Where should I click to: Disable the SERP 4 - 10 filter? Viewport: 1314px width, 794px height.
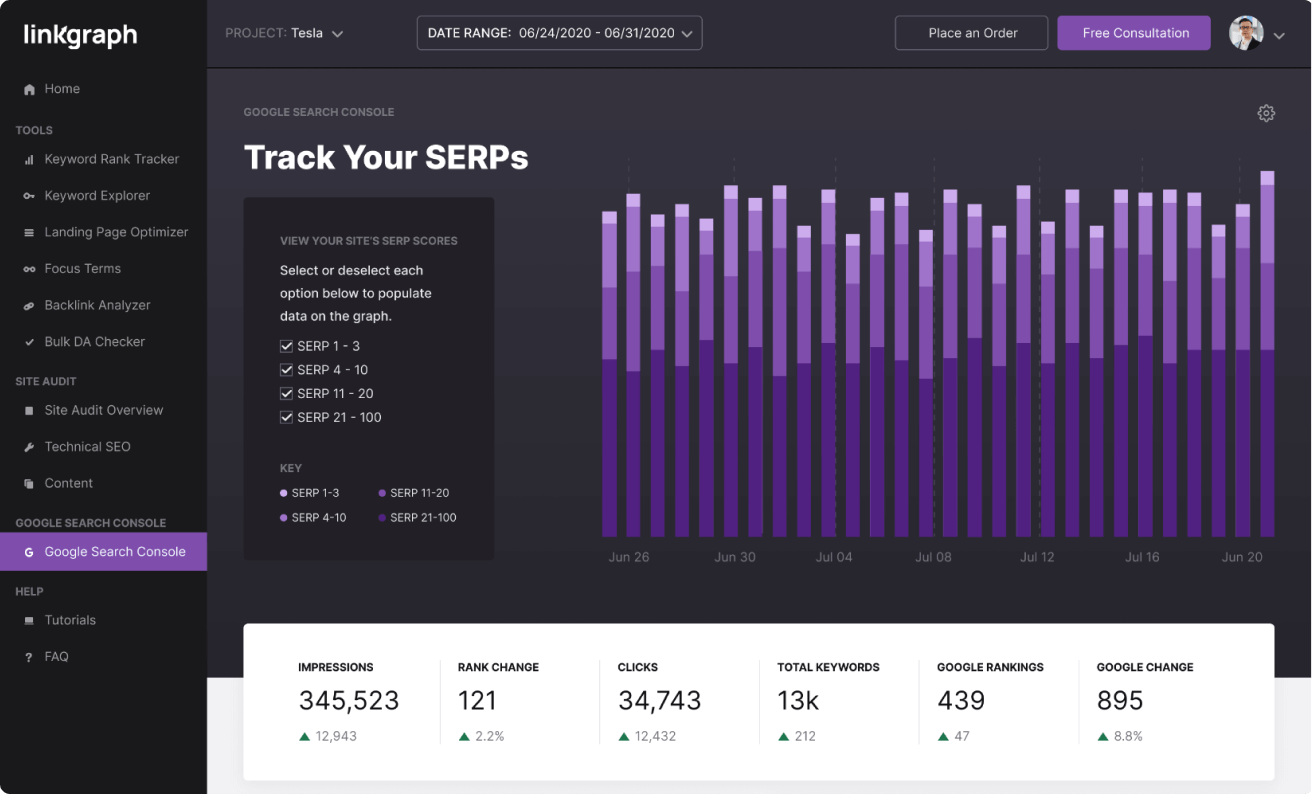(x=286, y=369)
